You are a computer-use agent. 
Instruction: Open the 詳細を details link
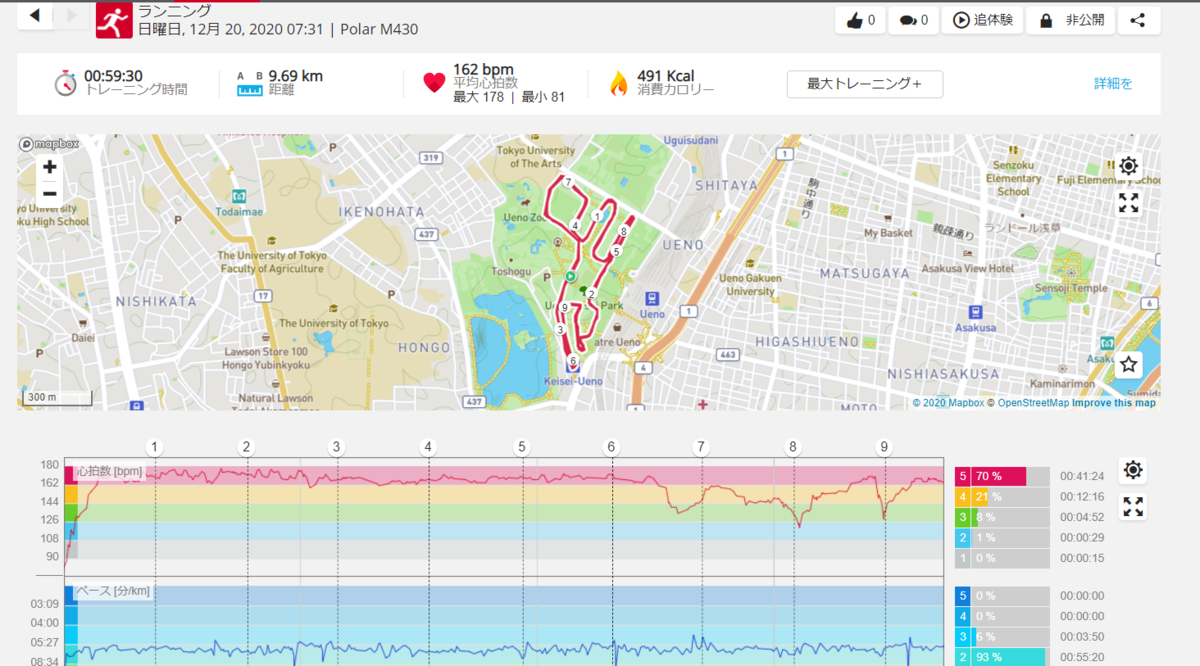[x=1113, y=84]
